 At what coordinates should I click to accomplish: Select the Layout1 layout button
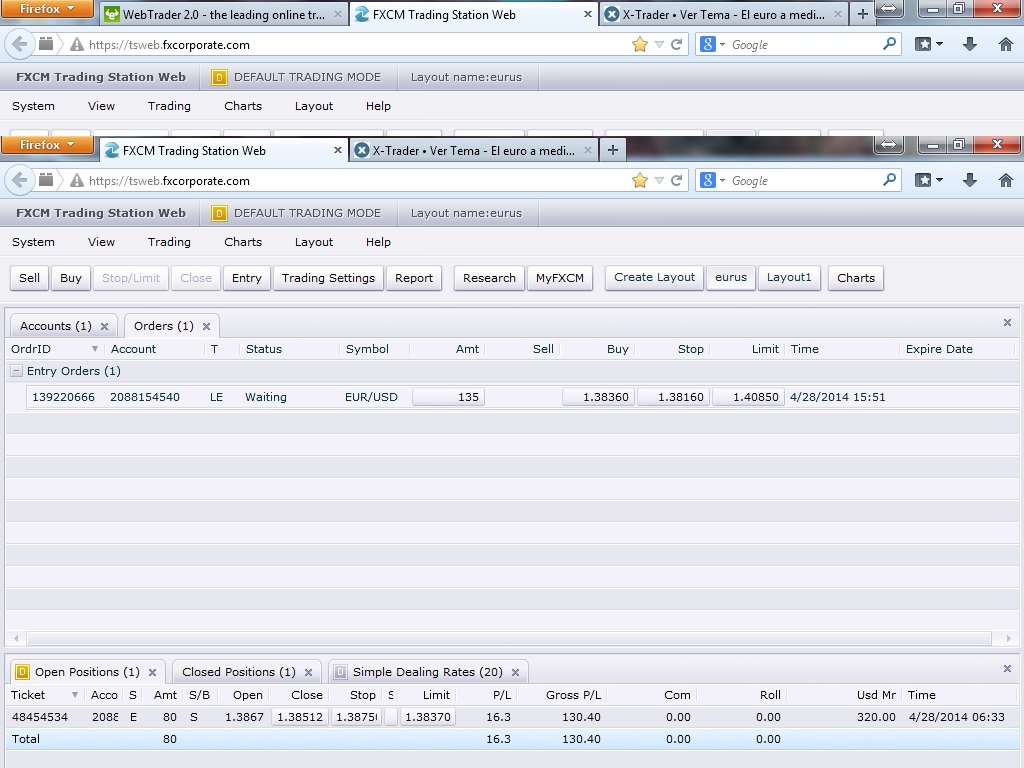click(789, 278)
